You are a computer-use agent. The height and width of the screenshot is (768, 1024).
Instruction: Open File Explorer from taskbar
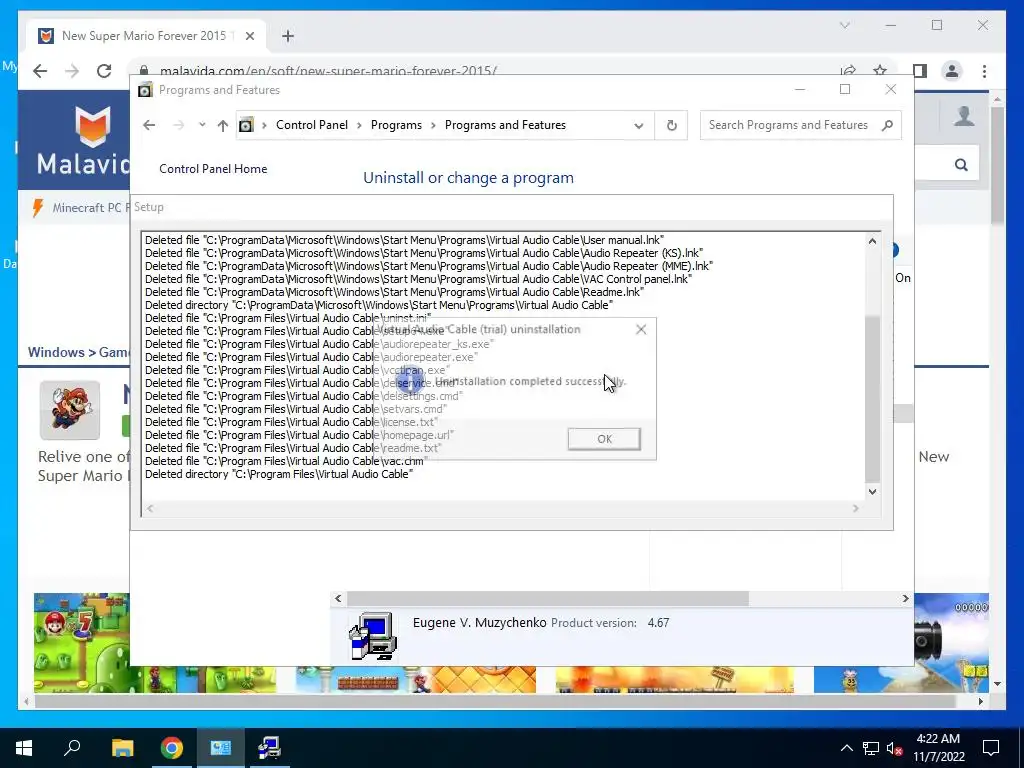coord(122,748)
